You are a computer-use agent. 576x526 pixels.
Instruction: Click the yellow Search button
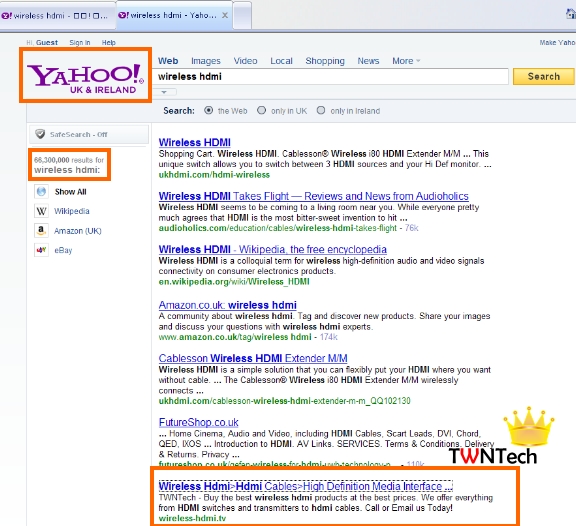tap(544, 76)
